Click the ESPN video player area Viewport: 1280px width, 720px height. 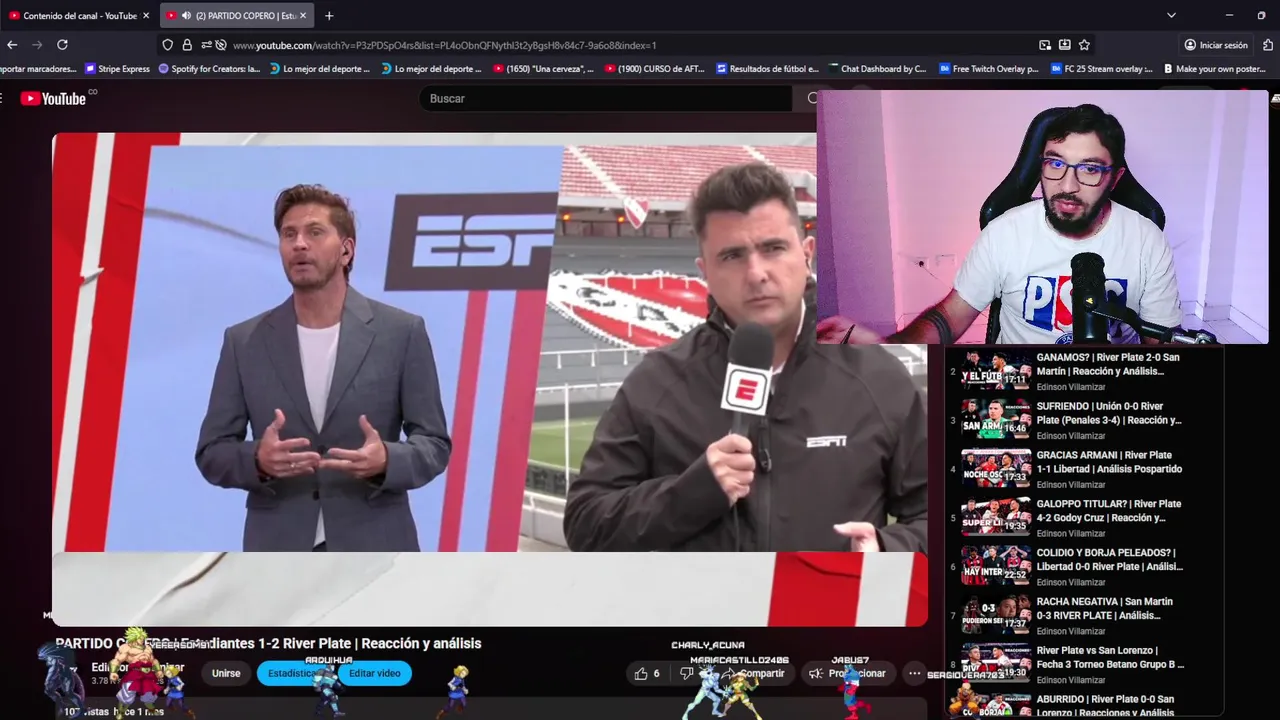(490, 380)
